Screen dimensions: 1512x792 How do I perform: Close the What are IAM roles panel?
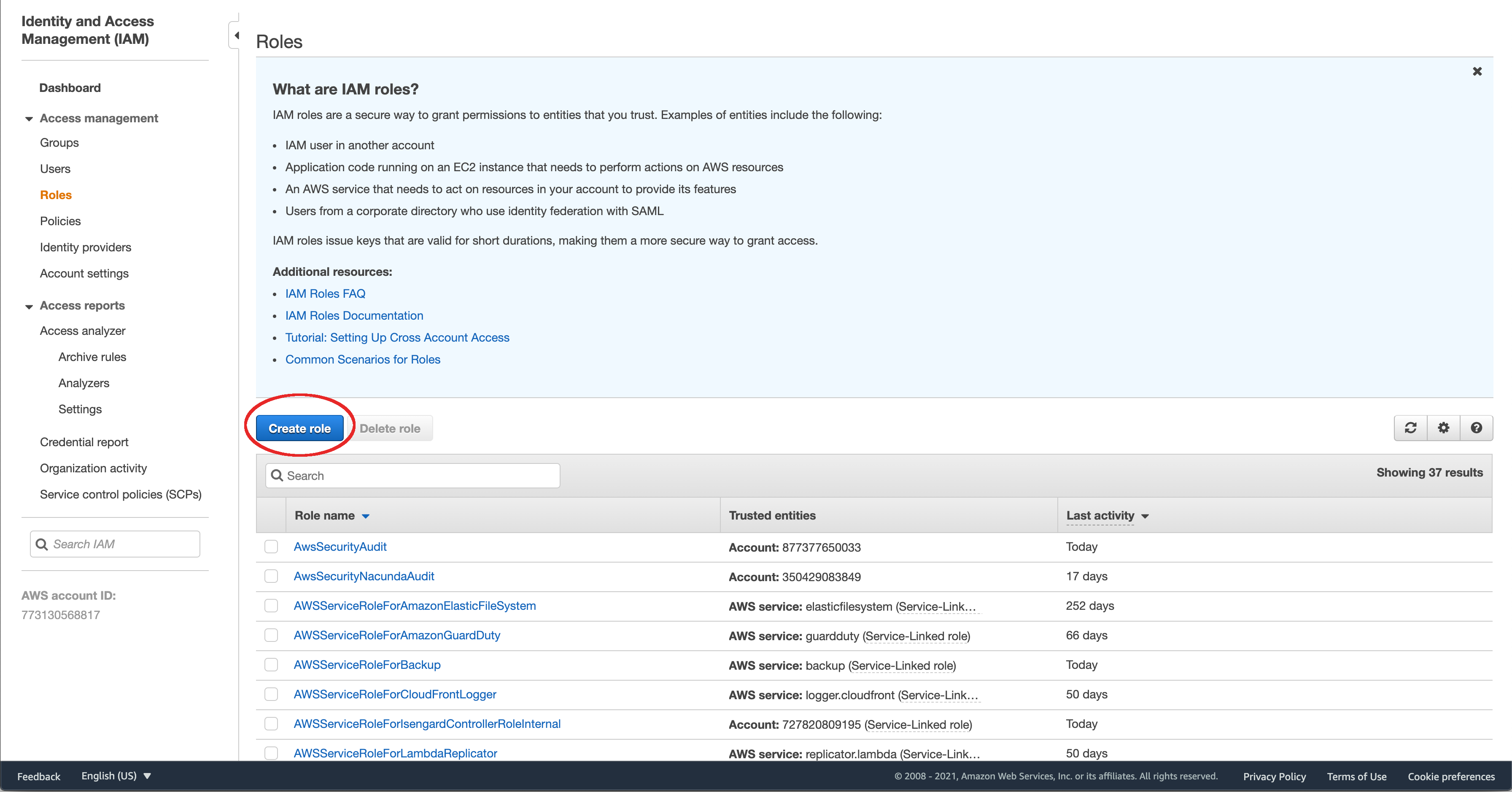pyautogui.click(x=1477, y=72)
